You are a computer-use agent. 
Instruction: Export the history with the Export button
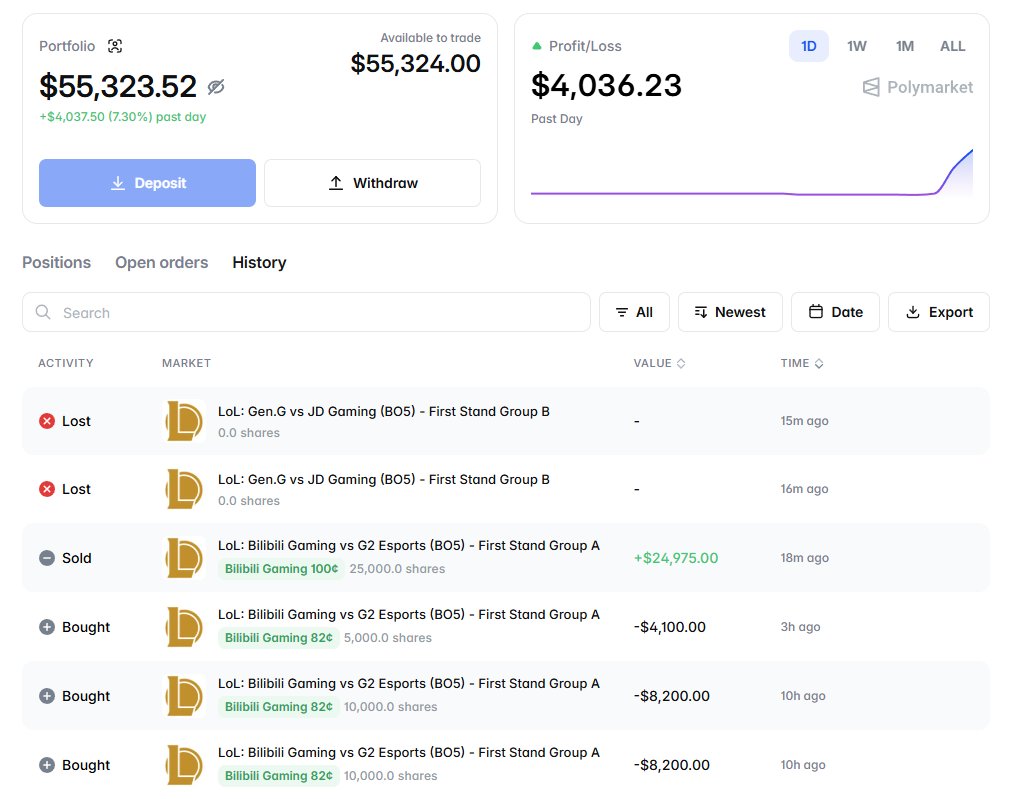[939, 312]
